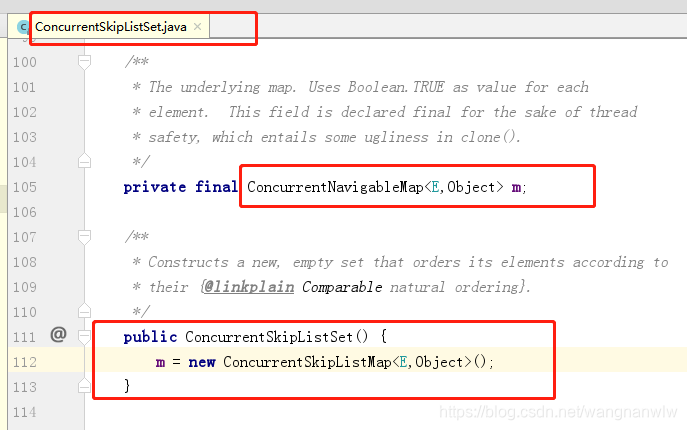Click the comment text 'The underlying map.'
This screenshot has height=430, width=687.
[223, 87]
